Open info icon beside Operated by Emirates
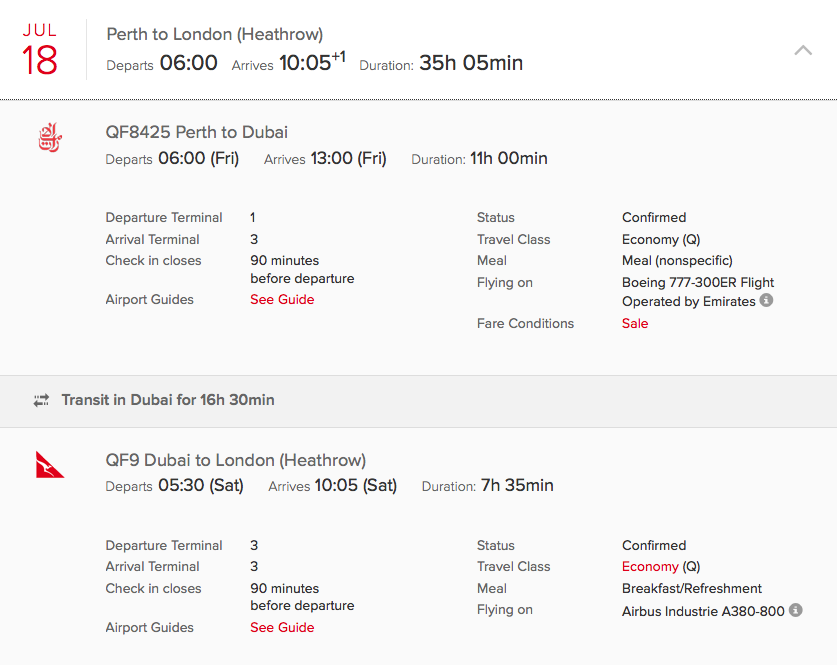837x665 pixels. [767, 300]
